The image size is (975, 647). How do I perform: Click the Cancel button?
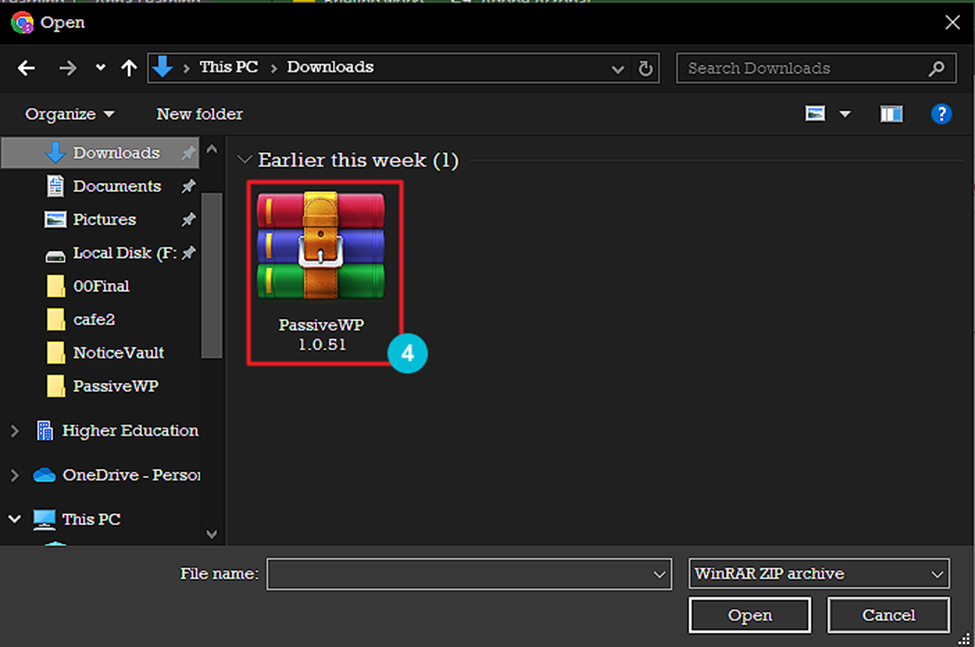pos(889,615)
